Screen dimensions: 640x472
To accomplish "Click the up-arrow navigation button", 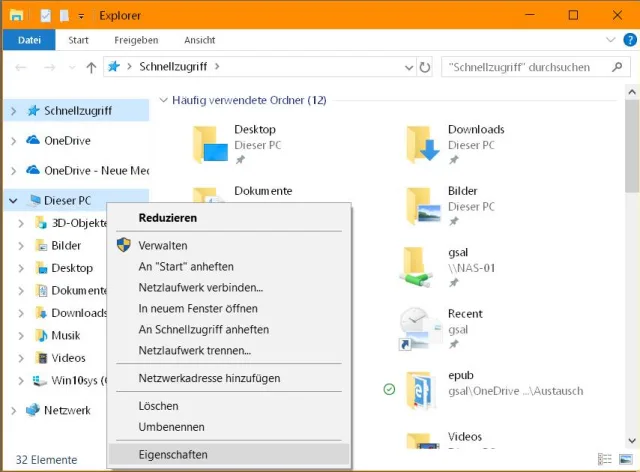I will click(x=91, y=67).
